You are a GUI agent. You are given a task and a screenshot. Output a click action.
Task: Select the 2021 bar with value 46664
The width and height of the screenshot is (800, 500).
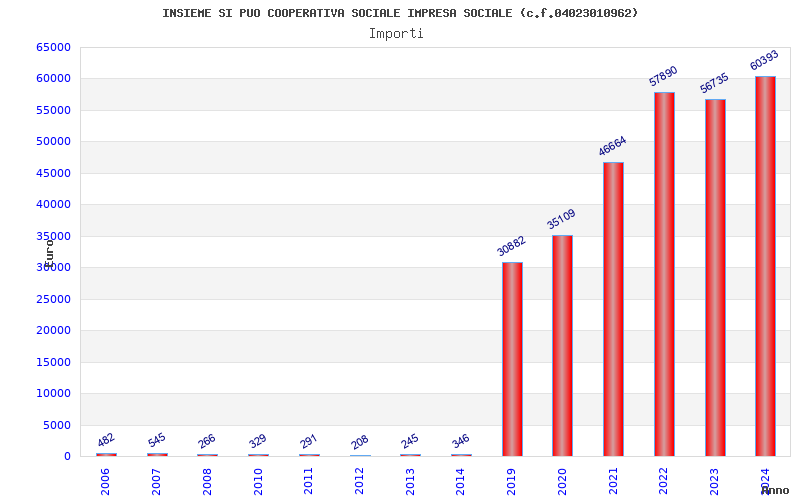tap(613, 309)
